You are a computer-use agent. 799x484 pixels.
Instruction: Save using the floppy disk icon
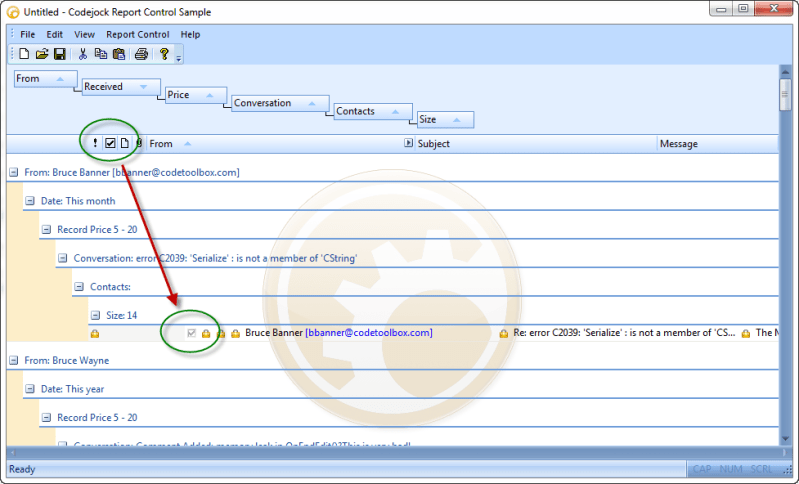[60, 53]
